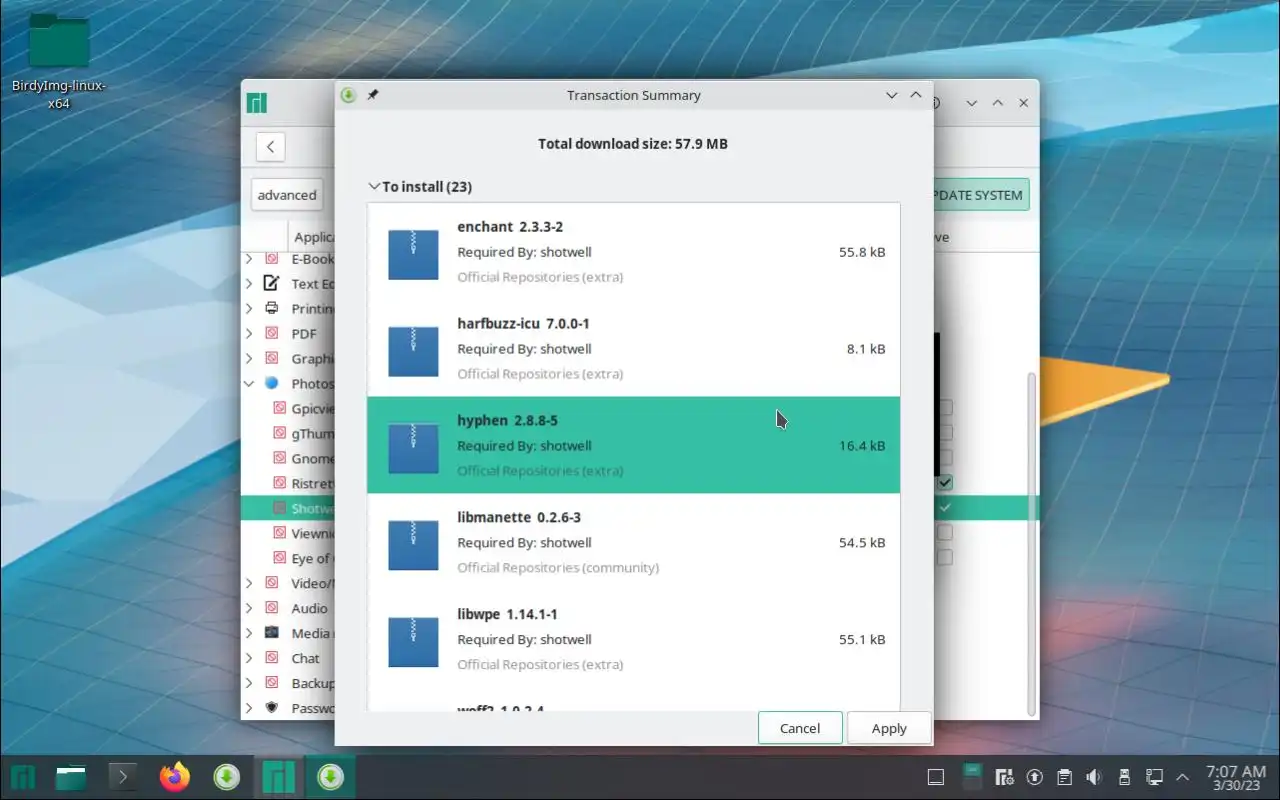Viewport: 1280px width, 800px height.
Task: Click the libmanette package archive icon
Action: tap(413, 545)
